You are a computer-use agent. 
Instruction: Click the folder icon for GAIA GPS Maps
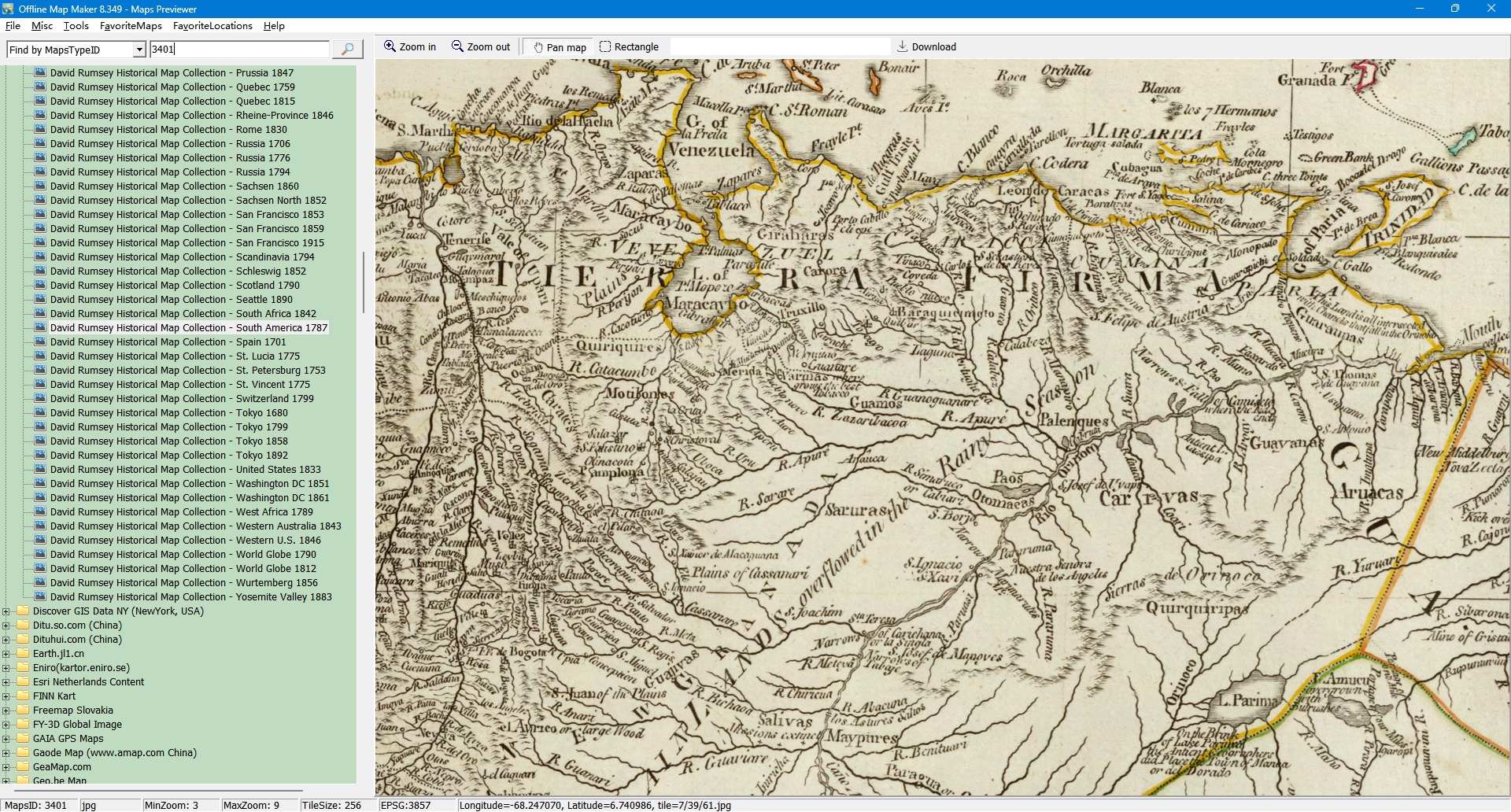23,739
